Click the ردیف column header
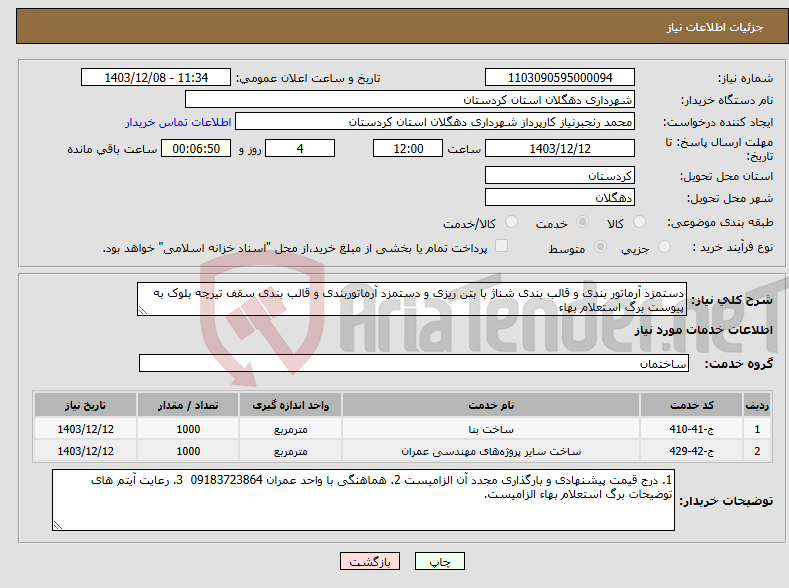The height and width of the screenshot is (588, 789). 757,405
